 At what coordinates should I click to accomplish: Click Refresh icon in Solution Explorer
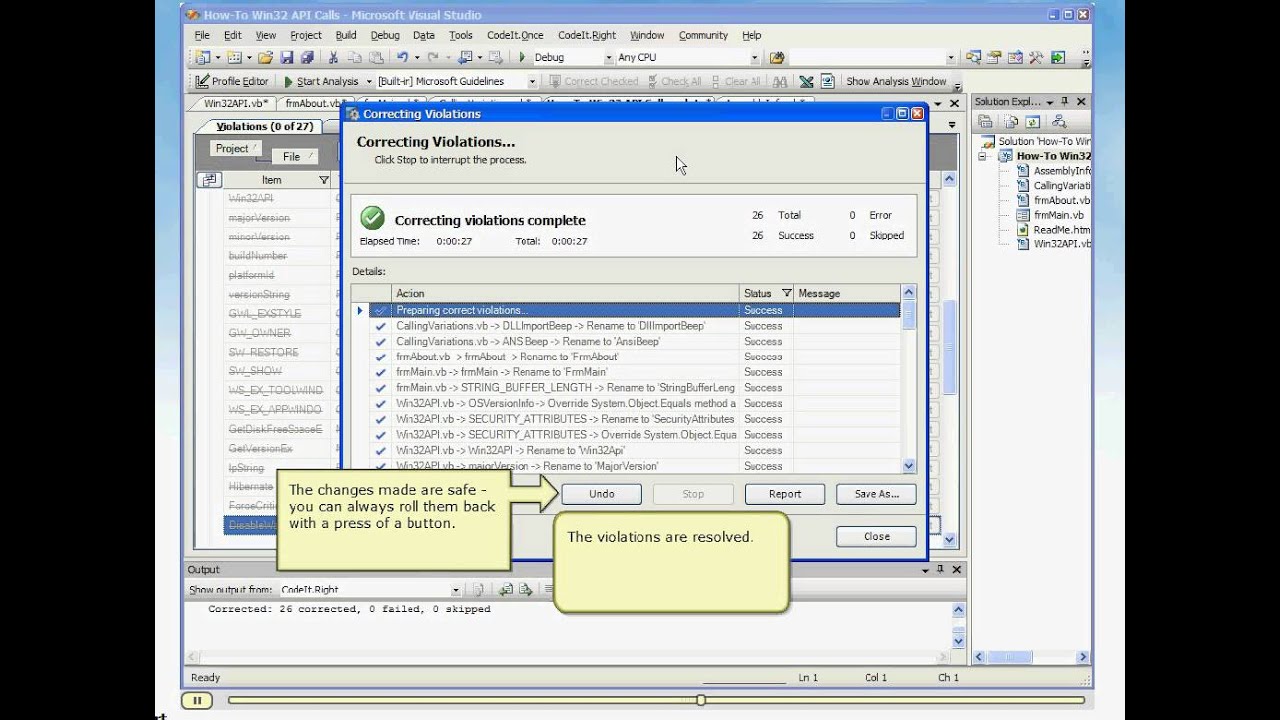[1033, 121]
